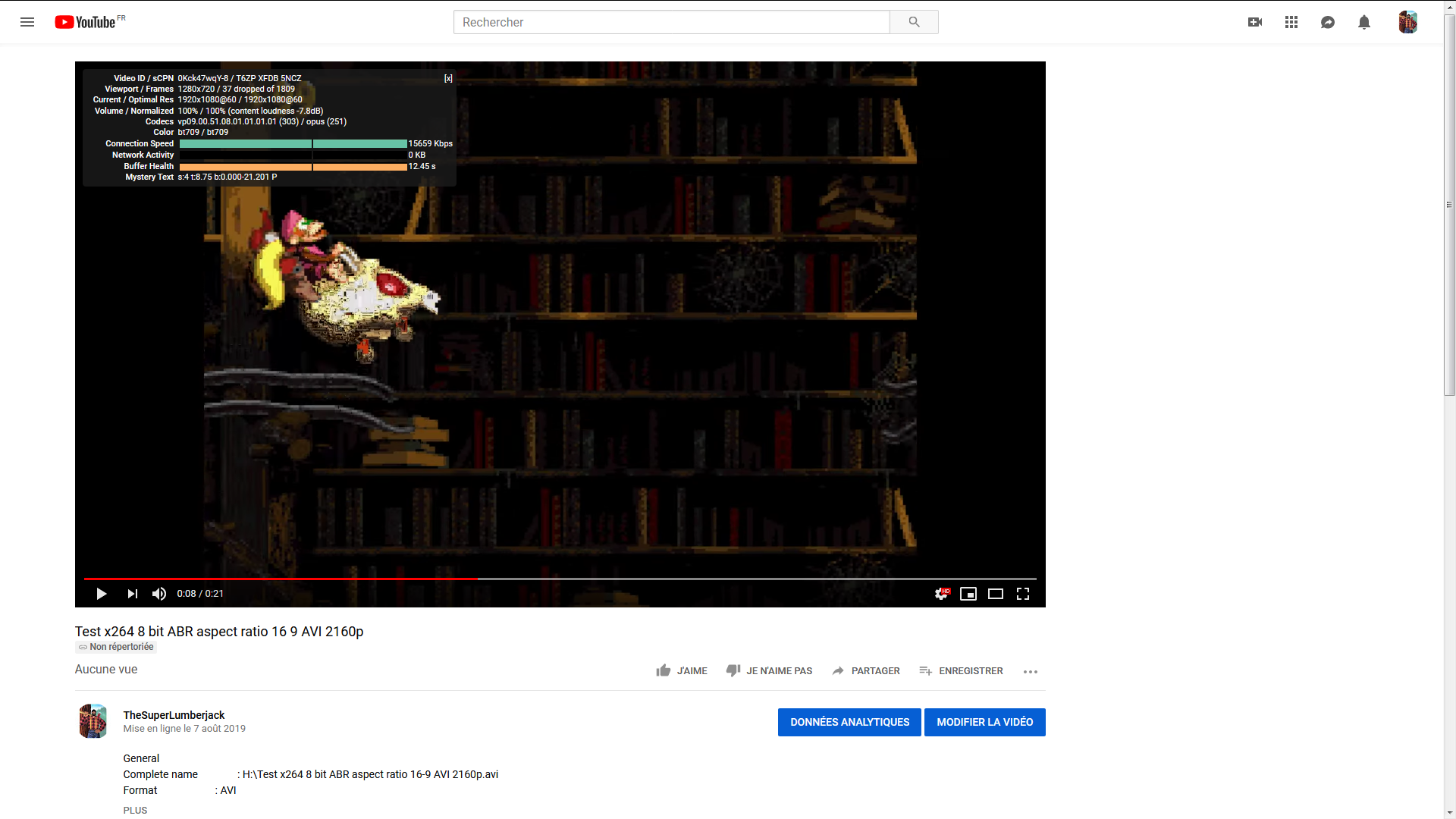1456x819 pixels.
Task: Click the Aucune vue view count
Action: tap(106, 670)
